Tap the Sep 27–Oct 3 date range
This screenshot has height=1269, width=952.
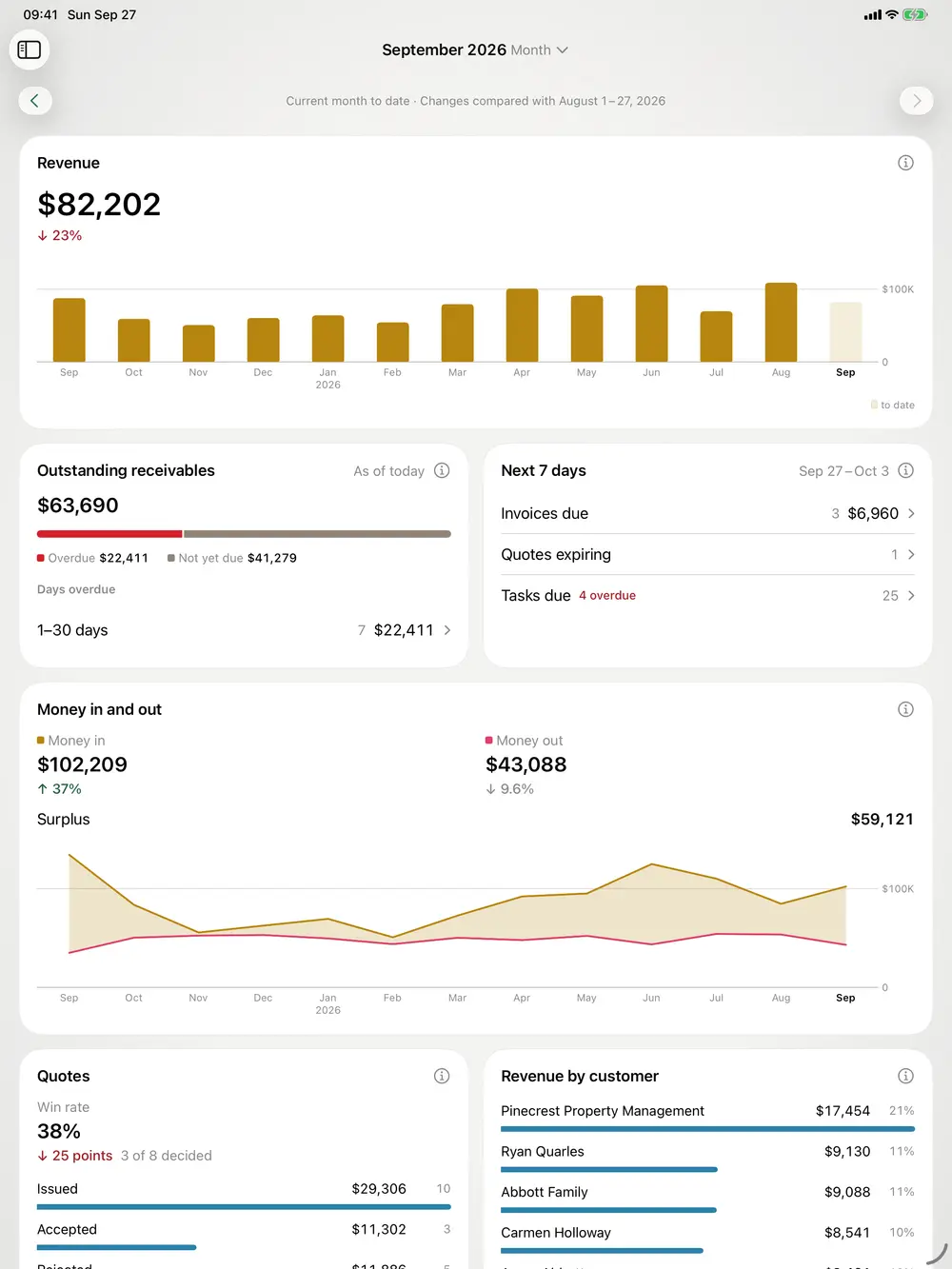[x=843, y=470]
